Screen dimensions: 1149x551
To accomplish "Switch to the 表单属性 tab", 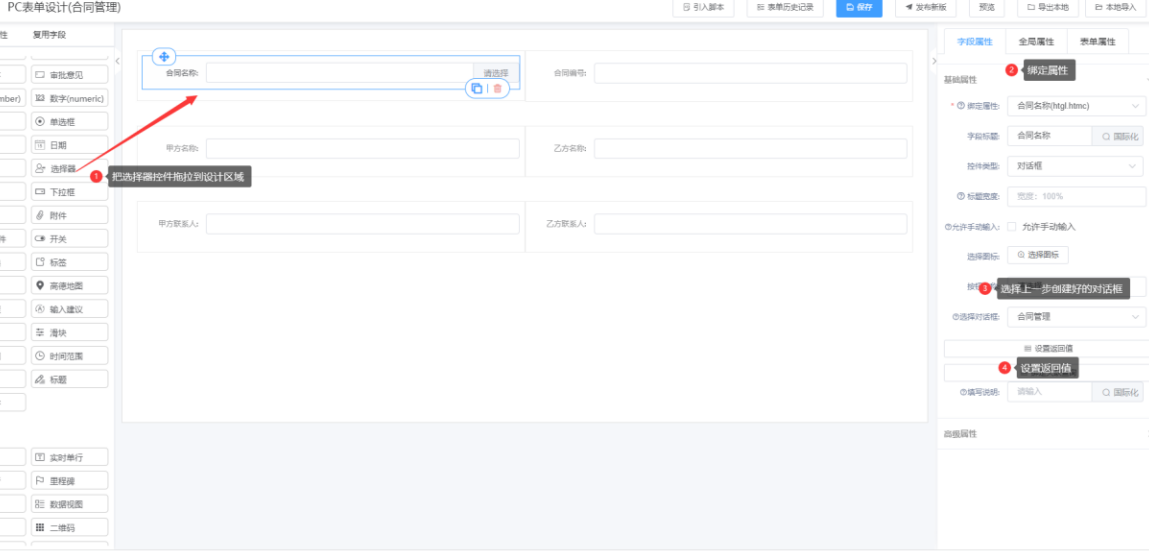I will tap(1098, 42).
